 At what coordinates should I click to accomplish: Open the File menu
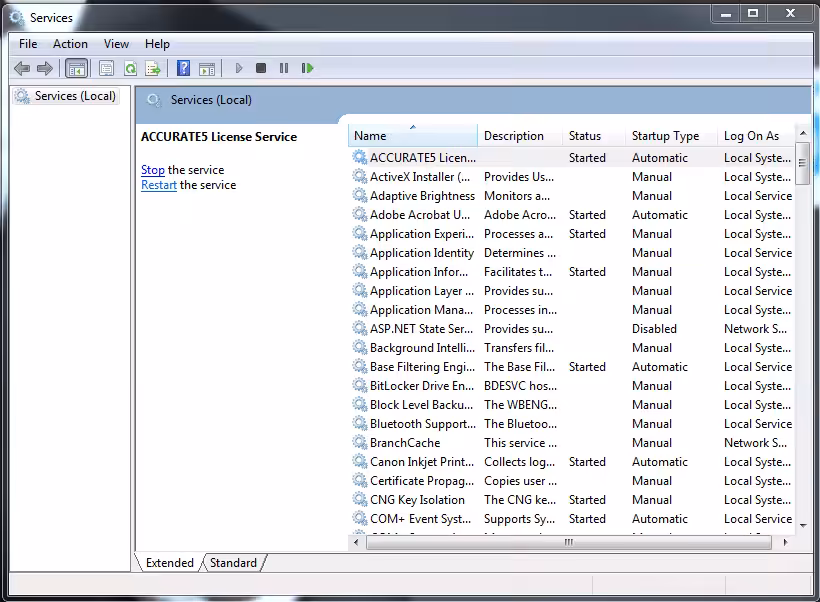pos(28,44)
